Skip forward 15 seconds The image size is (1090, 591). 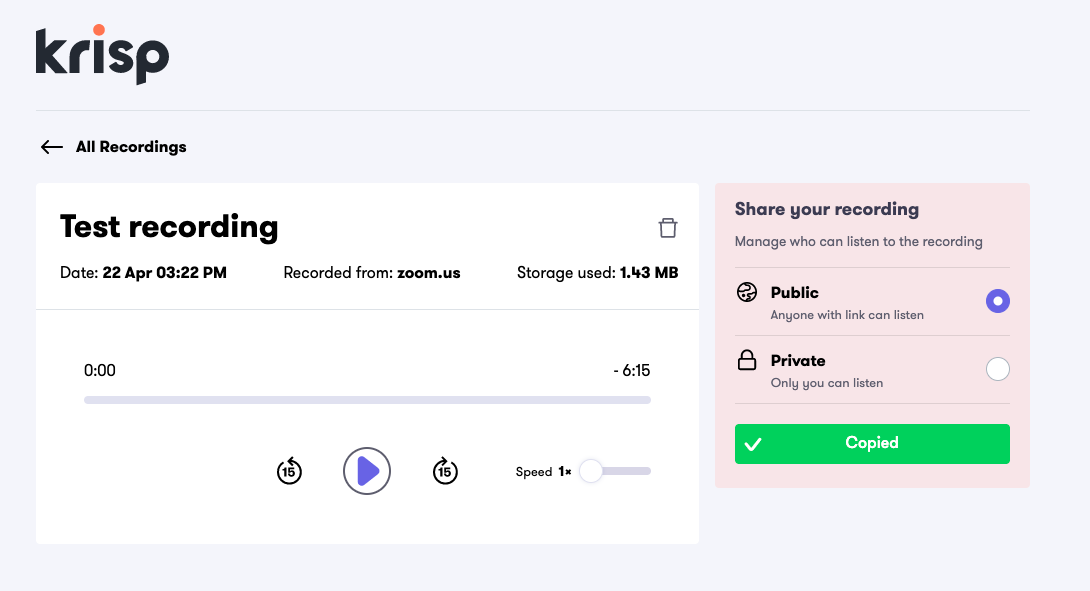click(x=445, y=471)
